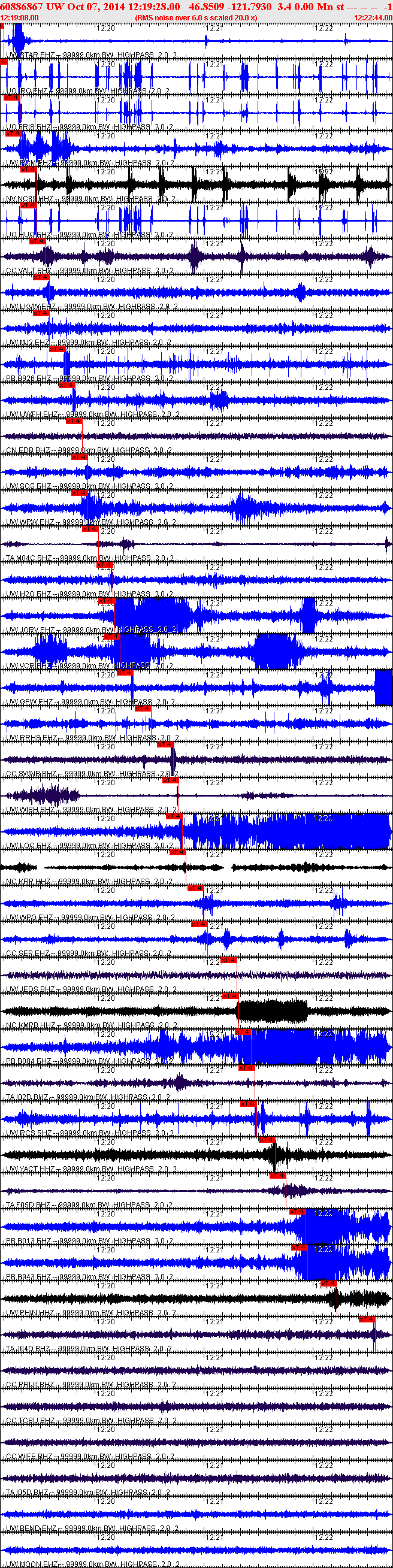Viewport: 393px width, 1568px height.
Task: Click the red xT pick flag in the UW LOC panel
Action: point(174,816)
